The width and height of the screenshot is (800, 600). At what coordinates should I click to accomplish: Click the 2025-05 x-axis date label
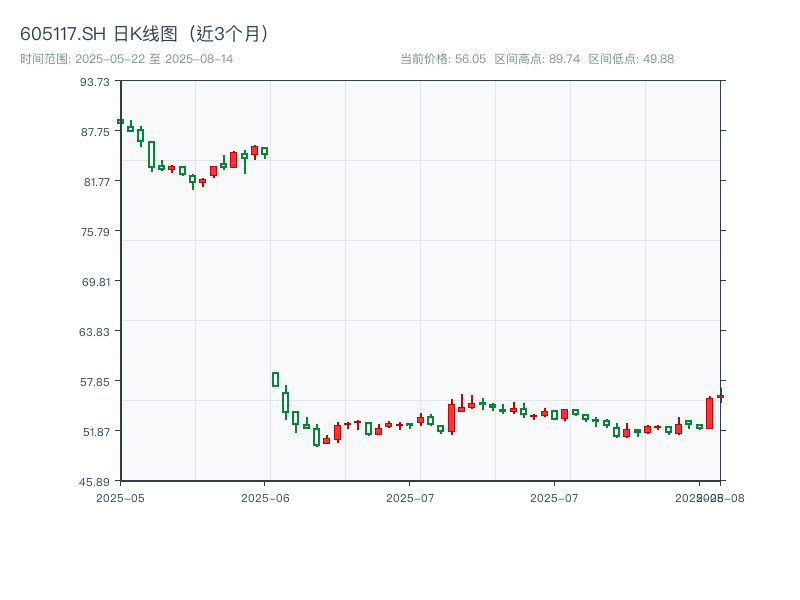pos(120,497)
